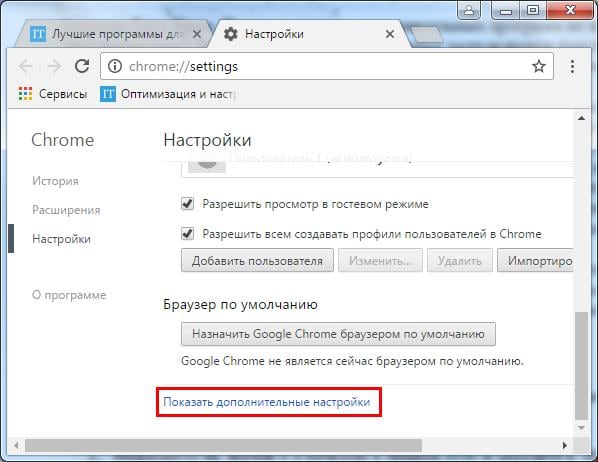Click Назначить Google Chrome браузером по умолчанию

coord(338,334)
